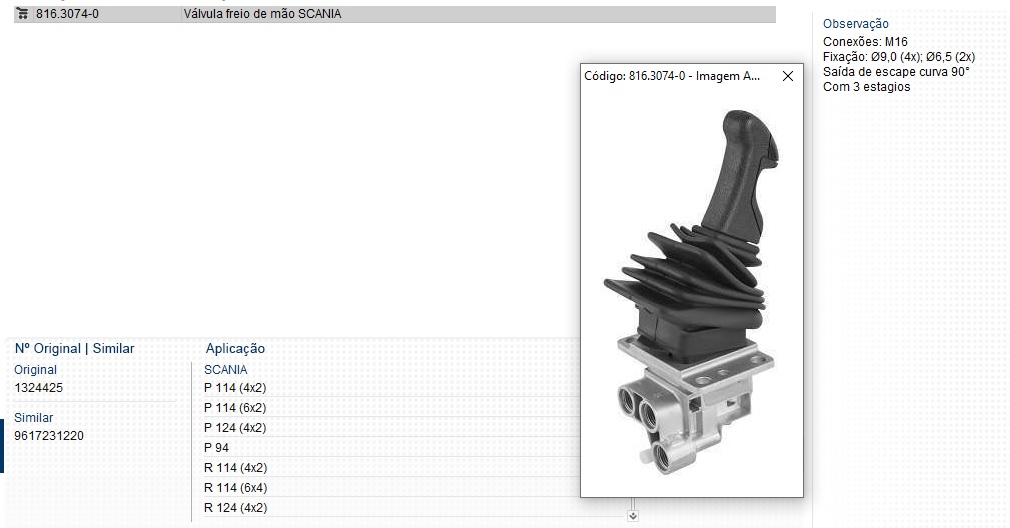Select the P 124 (4x2) application row
Screen dimensions: 1010x528
(235, 428)
